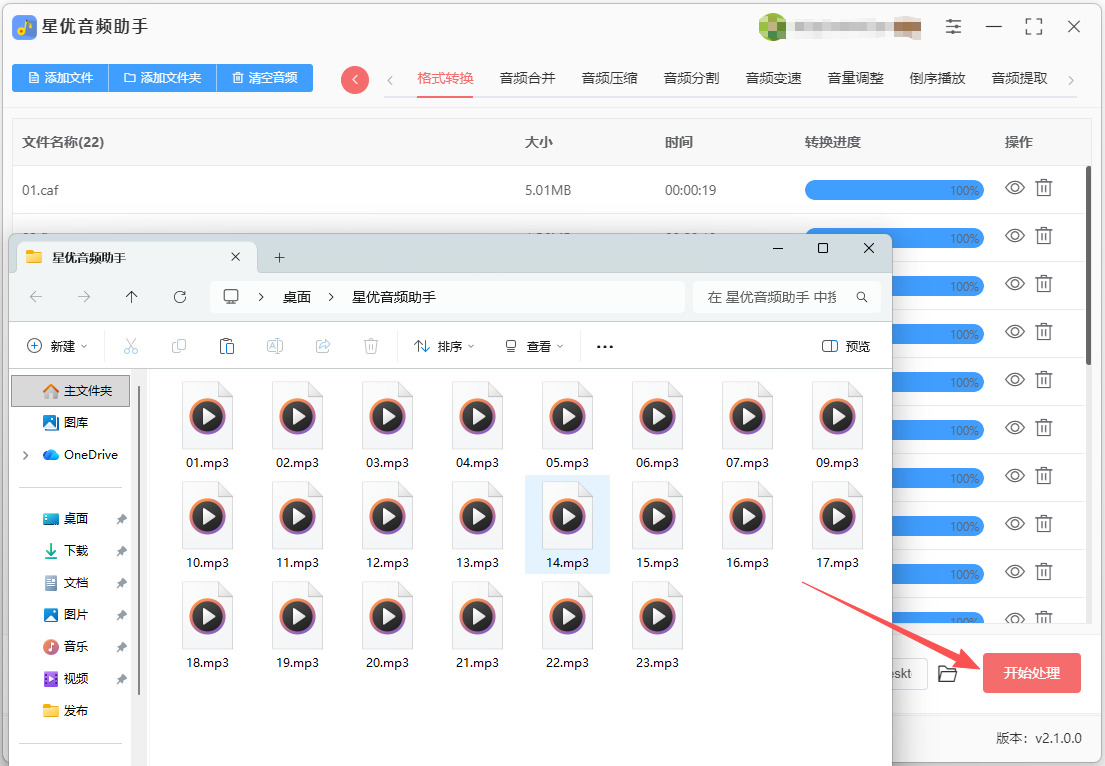Expand the chevron before 星优音频助手 in address bar
Viewport: 1105px width, 766px height.
click(x=331, y=297)
